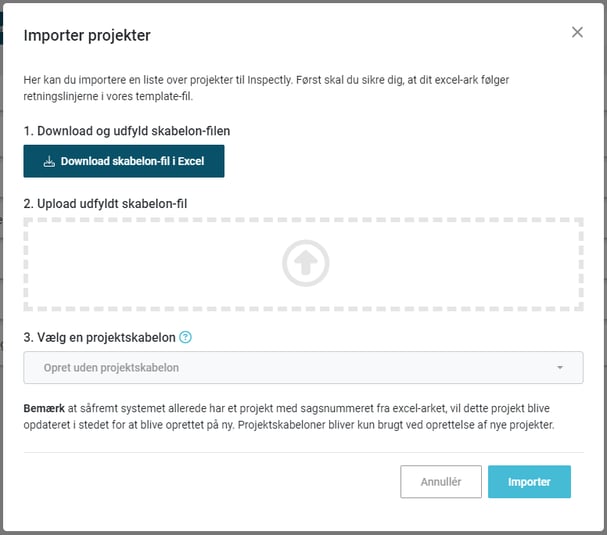This screenshot has width=607, height=535.
Task: Click the heading 1. Download og udfyld skabelon-filen
Action: coord(127,131)
